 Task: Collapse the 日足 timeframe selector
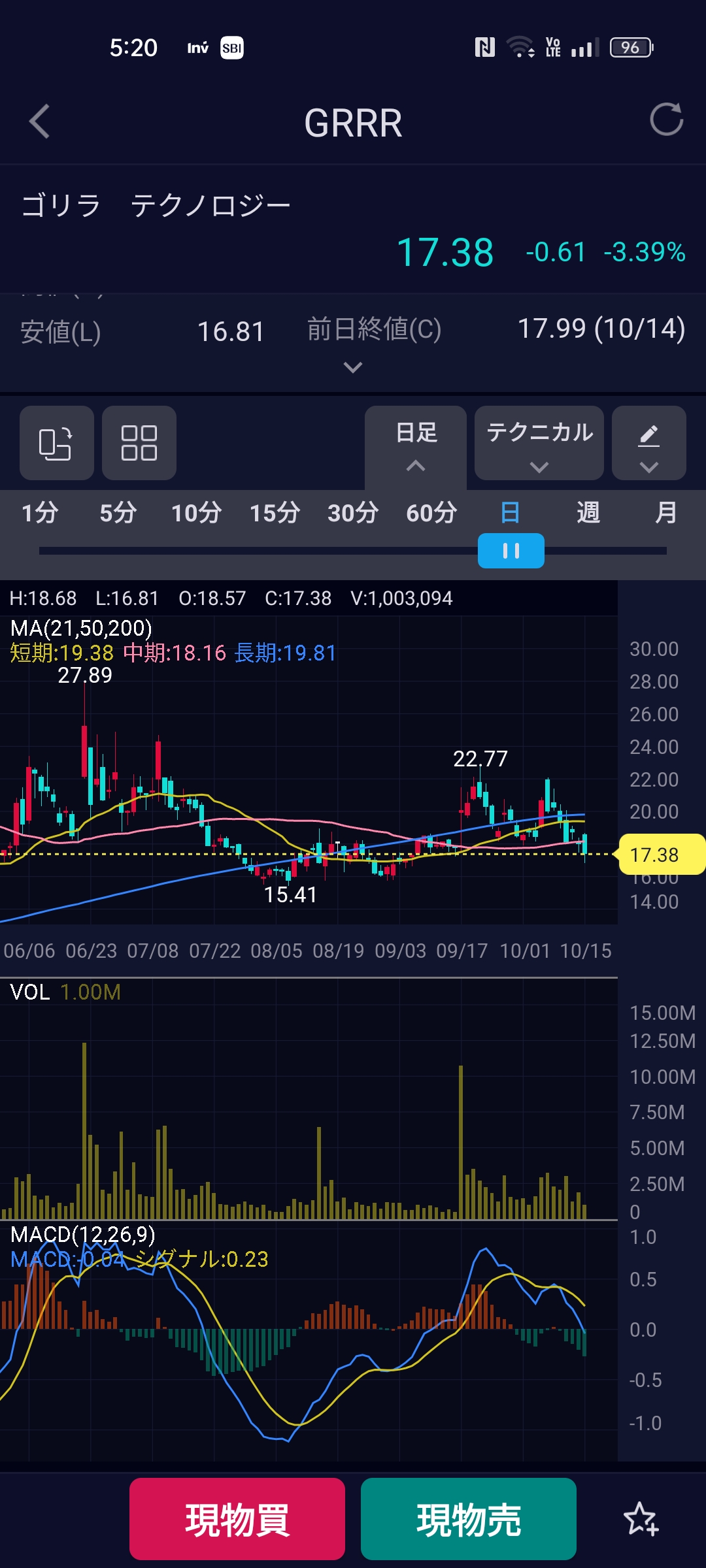(x=416, y=444)
